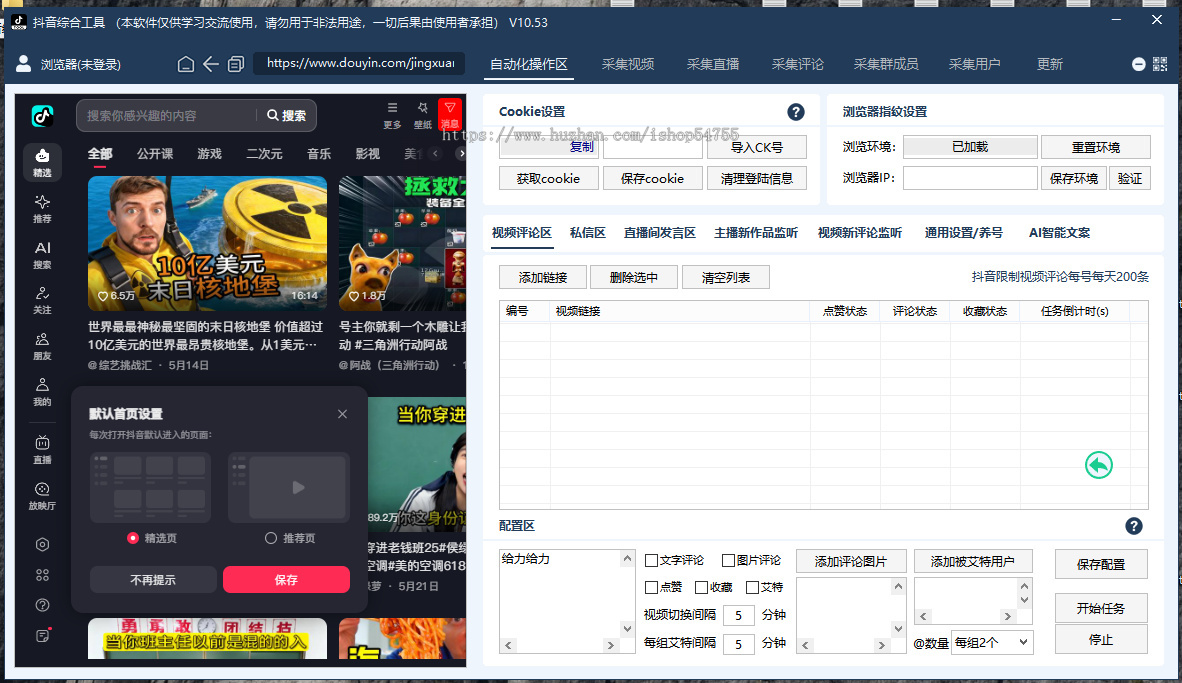Click the 壁纸 wallpaper icon
1182x683 pixels.
(x=422, y=115)
